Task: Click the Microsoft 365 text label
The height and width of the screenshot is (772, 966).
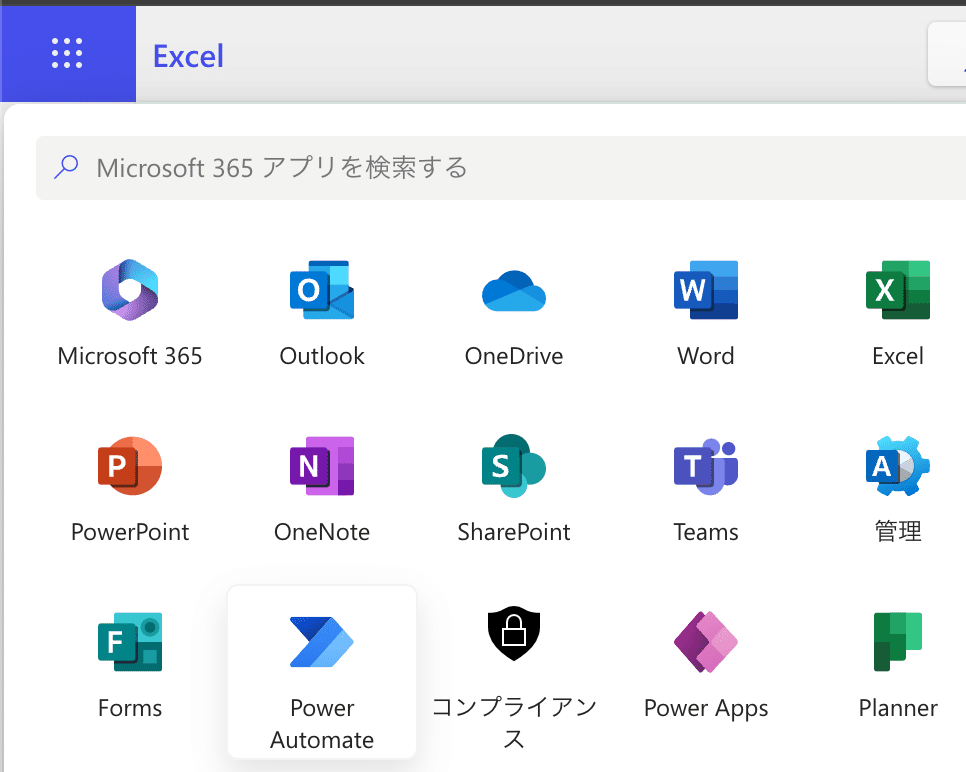Action: click(130, 356)
